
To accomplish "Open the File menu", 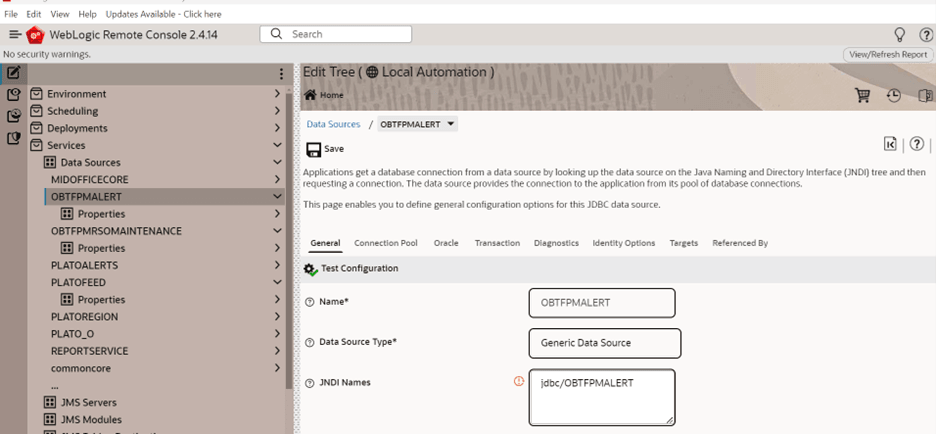I will coord(11,14).
